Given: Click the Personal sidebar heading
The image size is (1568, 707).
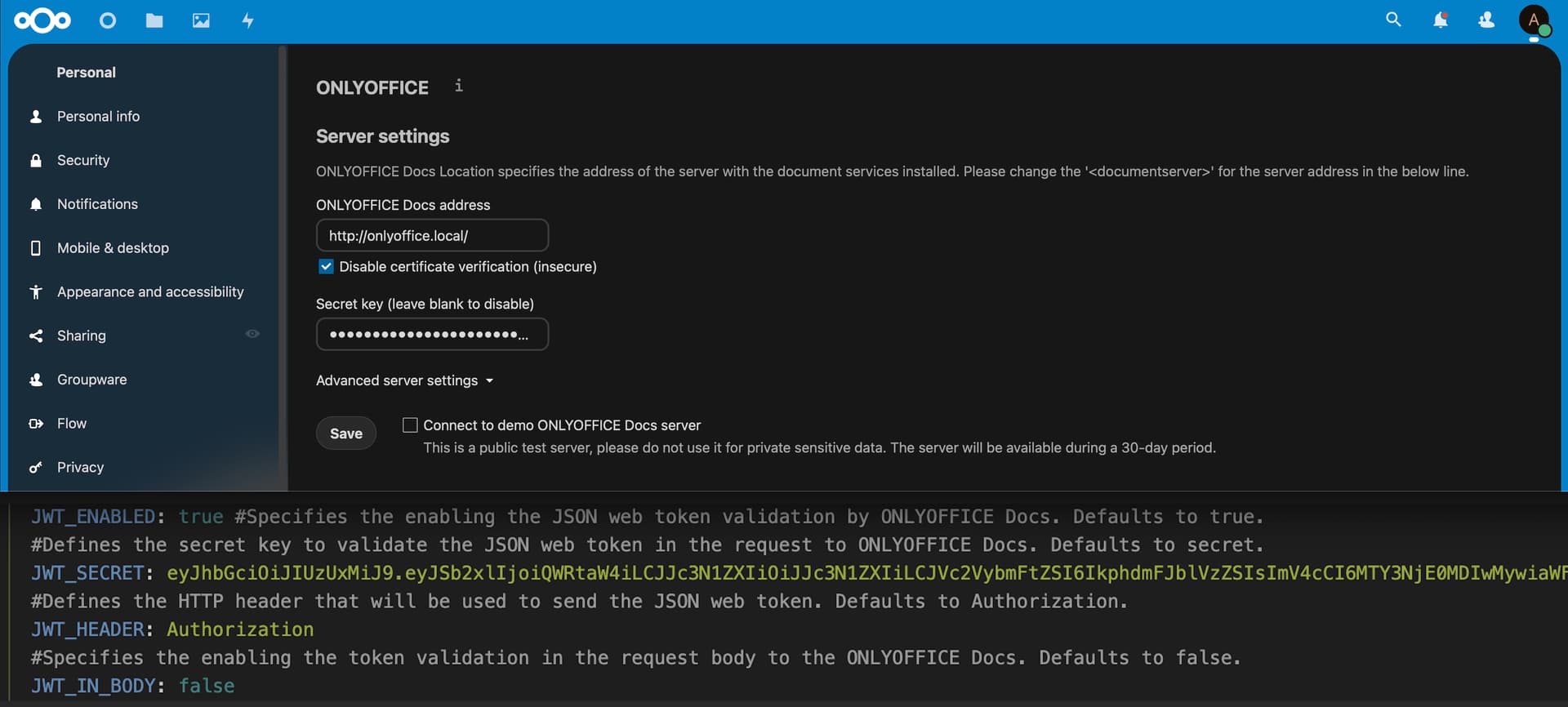Looking at the screenshot, I should (87, 73).
